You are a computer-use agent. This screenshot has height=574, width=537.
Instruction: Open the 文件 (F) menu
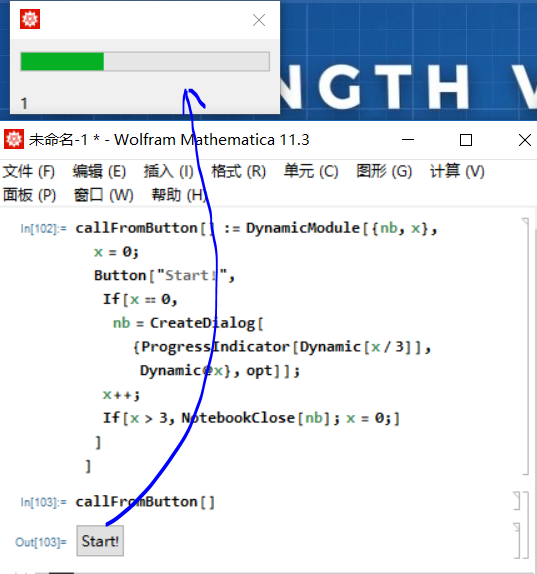point(29,171)
